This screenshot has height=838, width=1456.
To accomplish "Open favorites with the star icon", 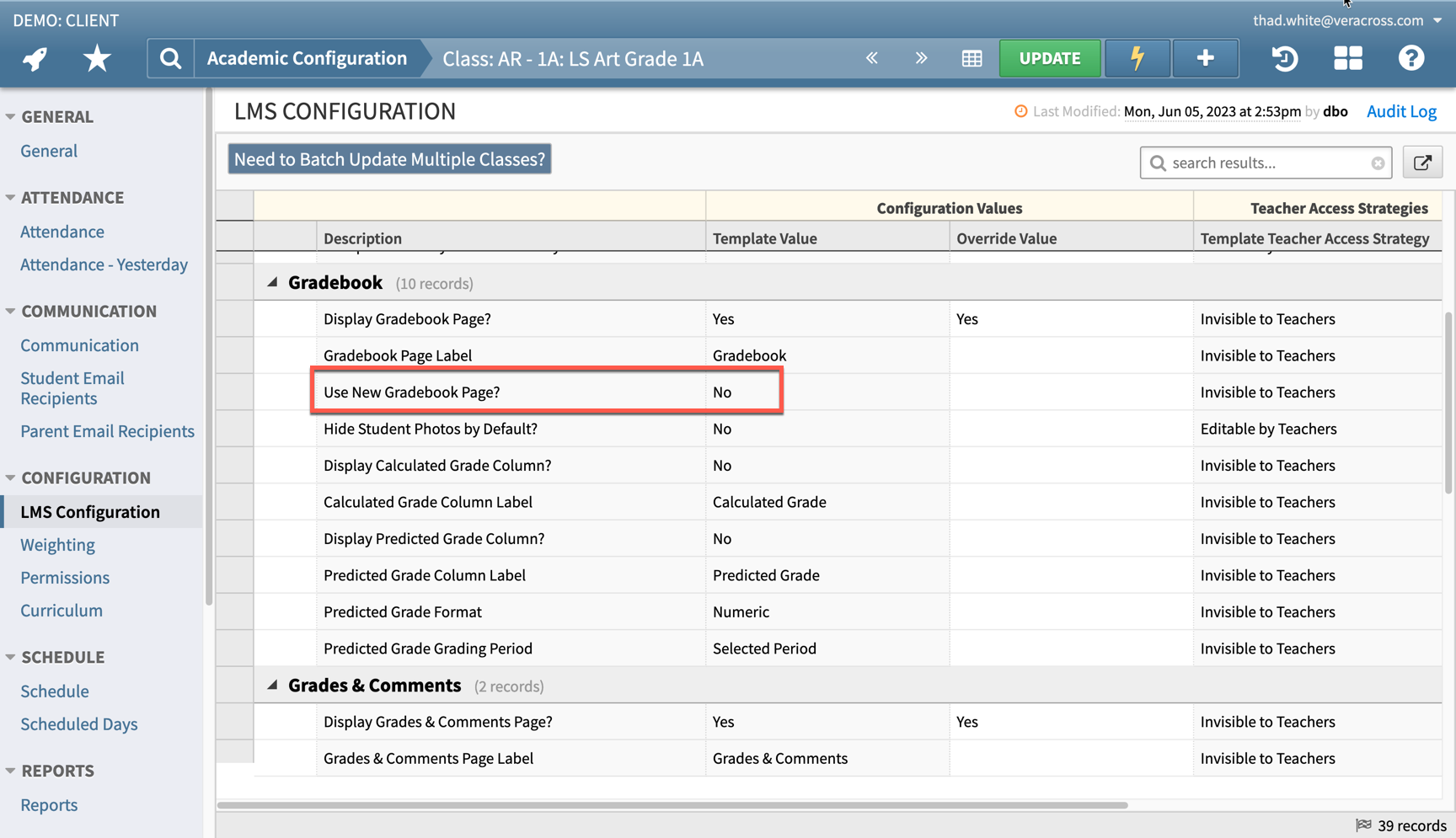I will pos(97,58).
